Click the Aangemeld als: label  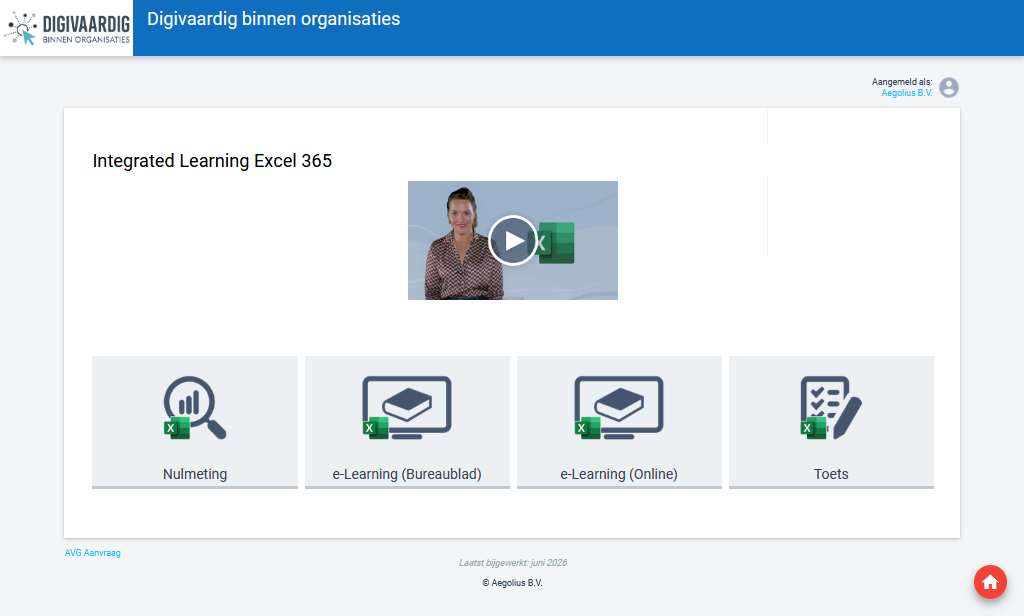click(902, 82)
